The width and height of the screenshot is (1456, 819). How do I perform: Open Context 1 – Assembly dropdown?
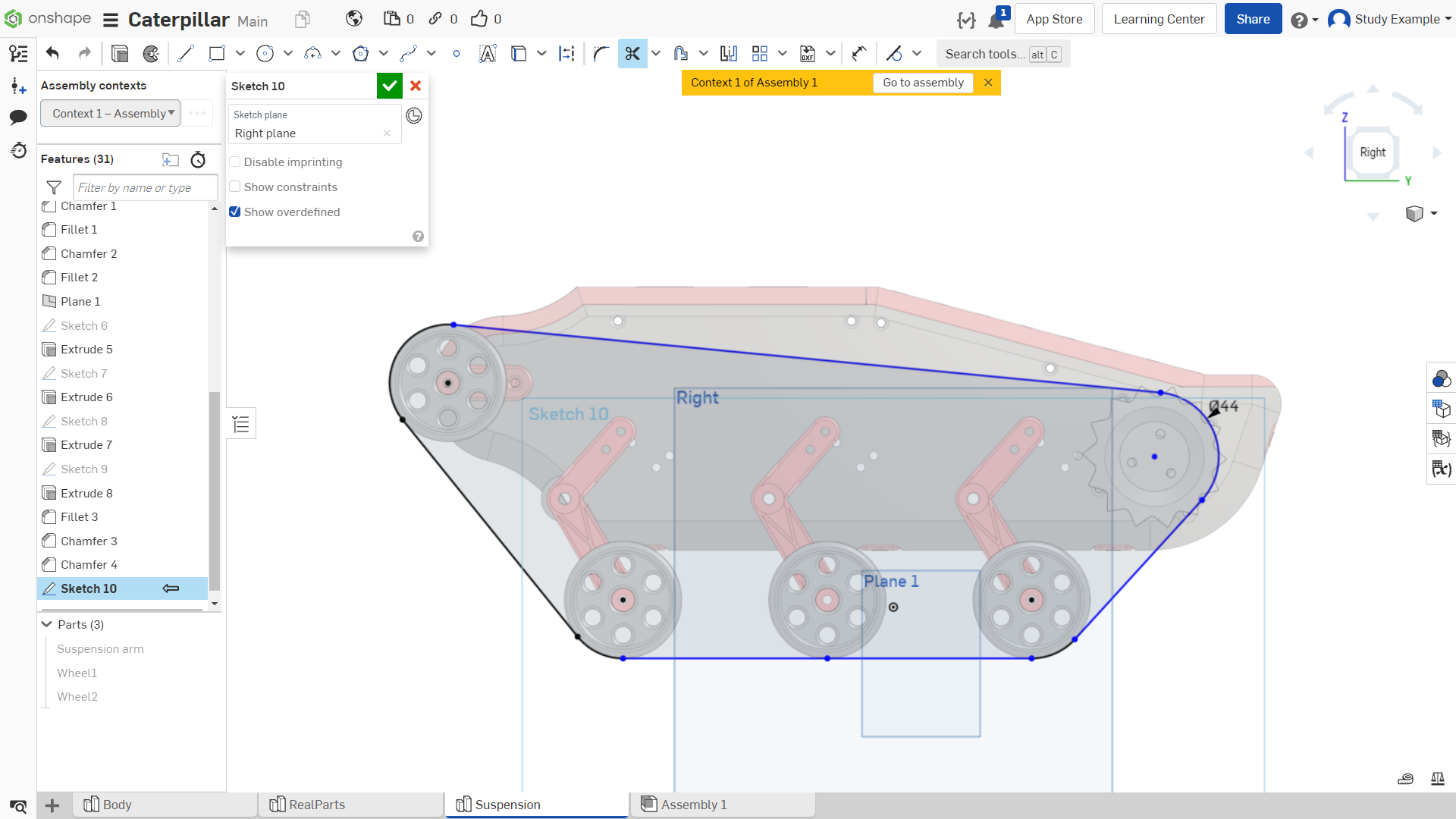click(x=111, y=114)
